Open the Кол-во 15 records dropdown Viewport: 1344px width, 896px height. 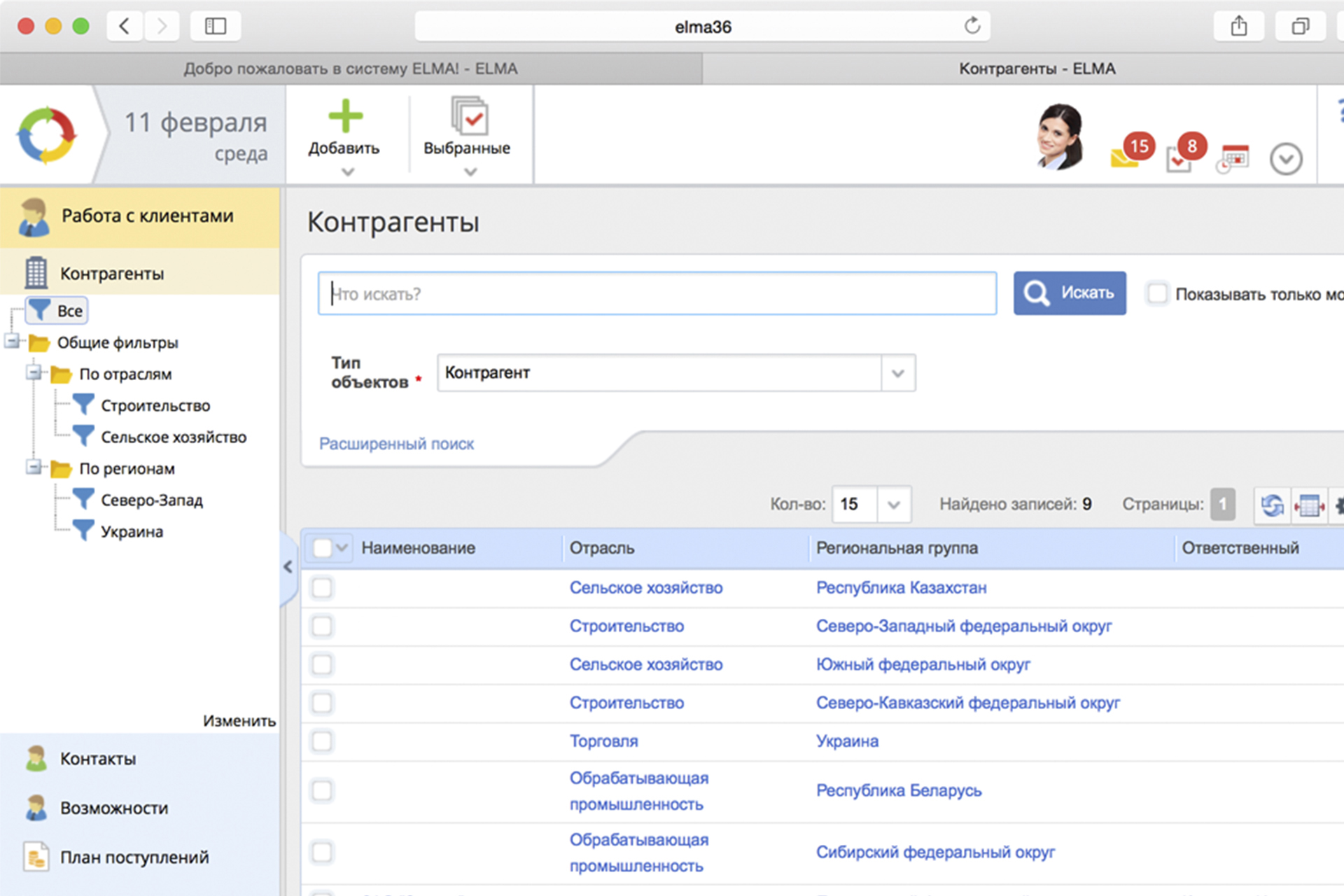click(893, 505)
